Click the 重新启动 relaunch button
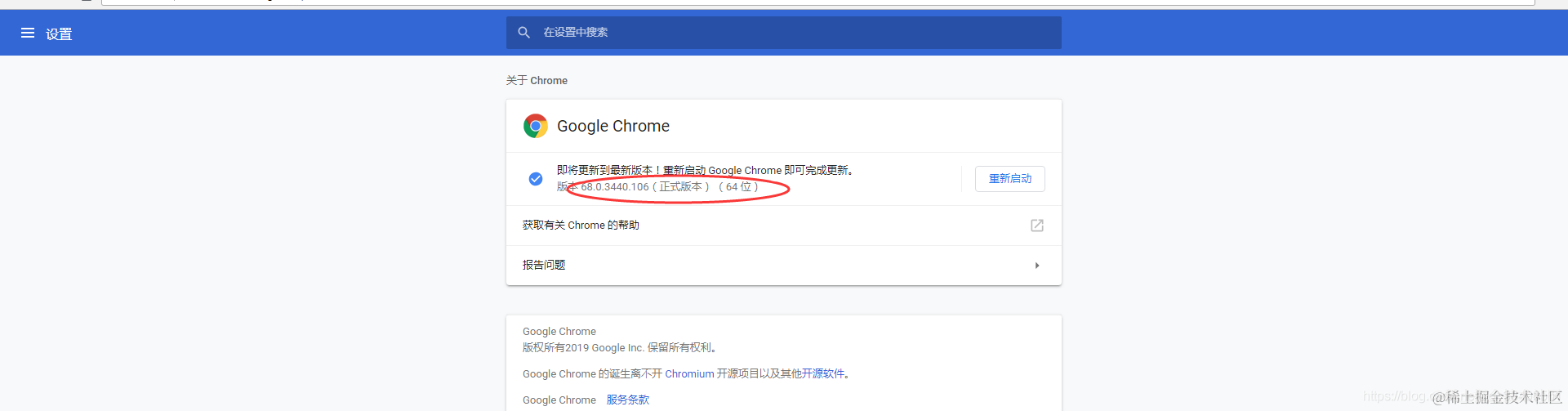 point(1010,179)
